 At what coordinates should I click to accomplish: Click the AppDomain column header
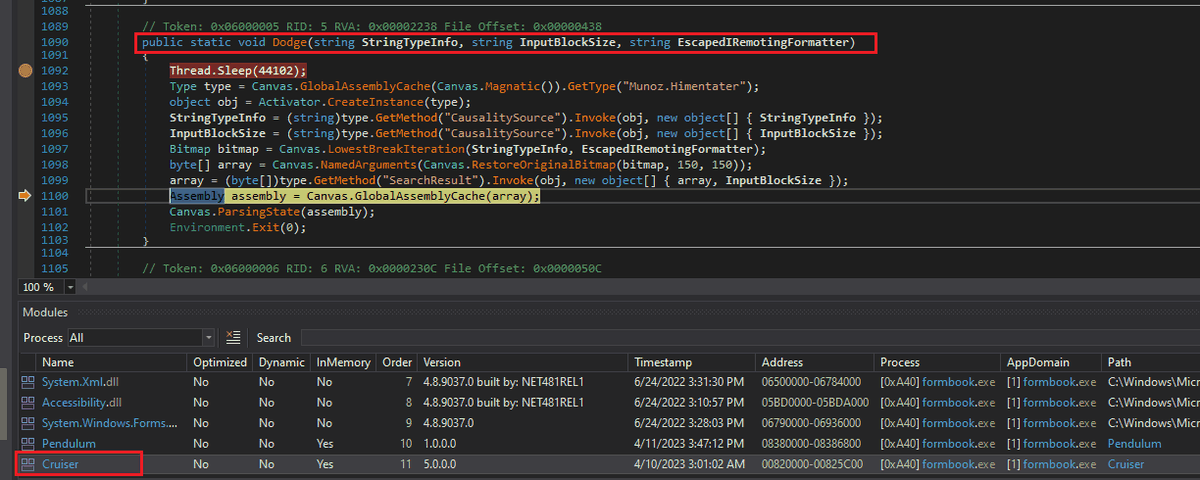(x=1038, y=362)
